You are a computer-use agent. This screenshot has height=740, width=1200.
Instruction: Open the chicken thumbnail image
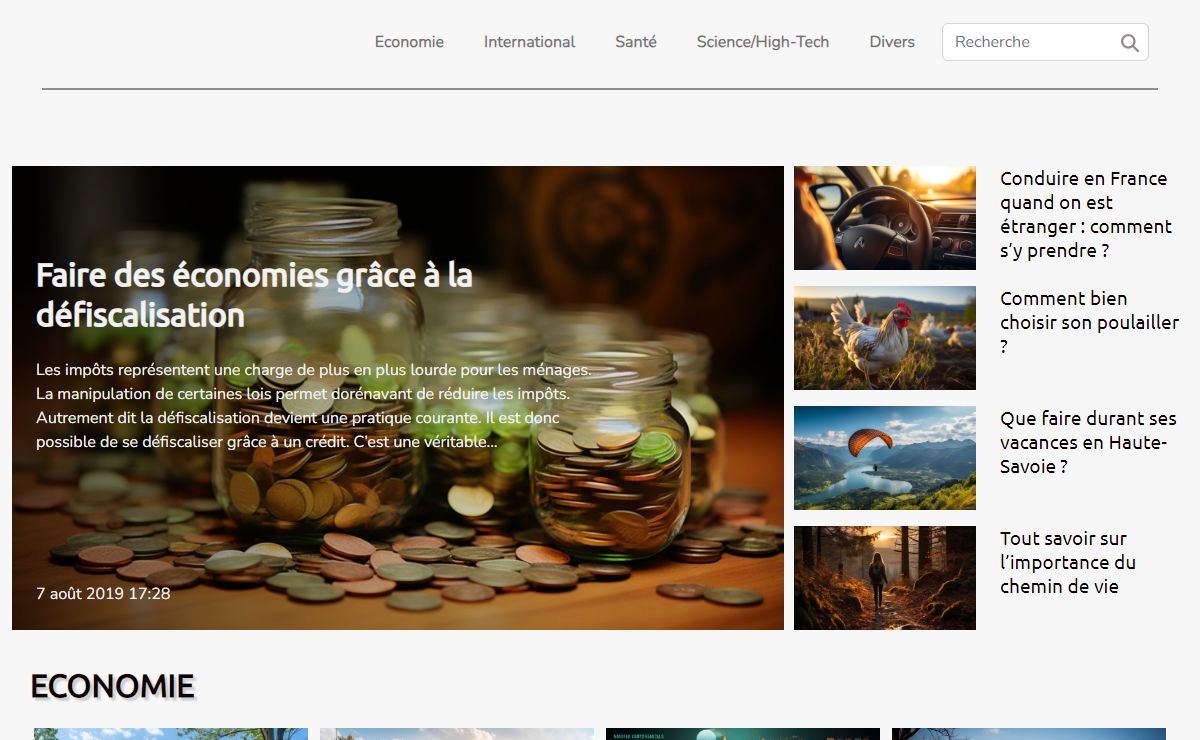tap(885, 338)
